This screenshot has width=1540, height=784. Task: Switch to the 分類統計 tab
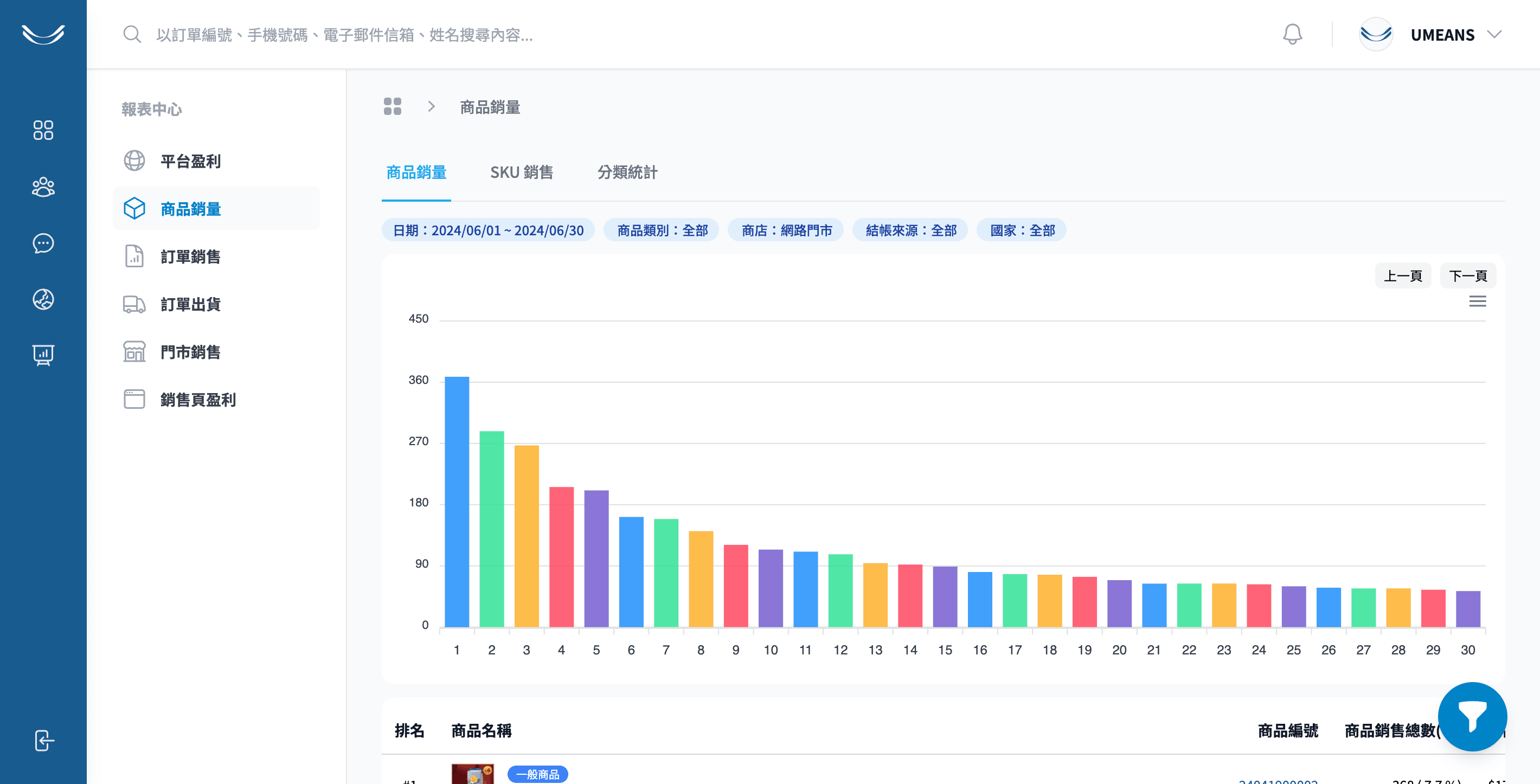pos(627,173)
